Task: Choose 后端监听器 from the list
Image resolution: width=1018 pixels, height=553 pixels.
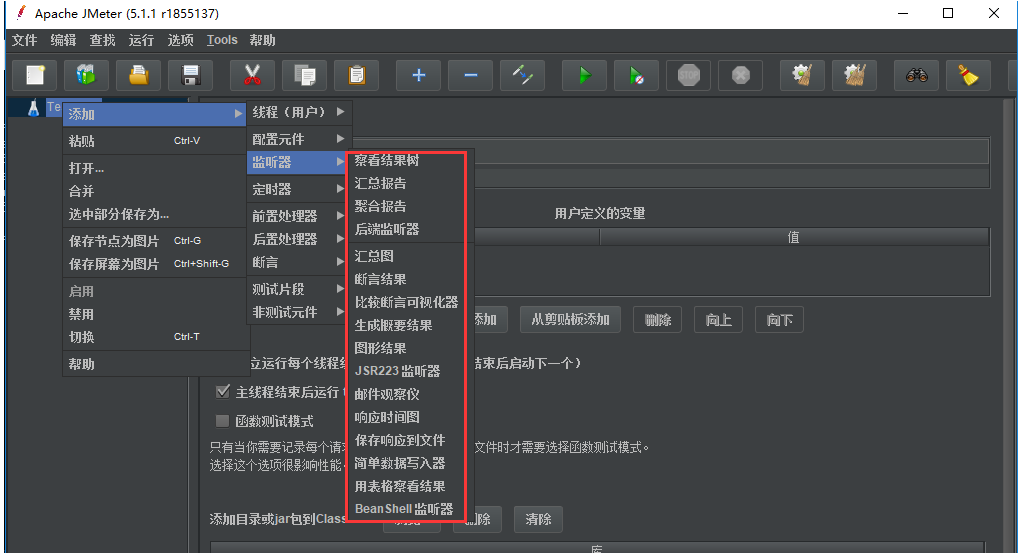Action: 407,229
